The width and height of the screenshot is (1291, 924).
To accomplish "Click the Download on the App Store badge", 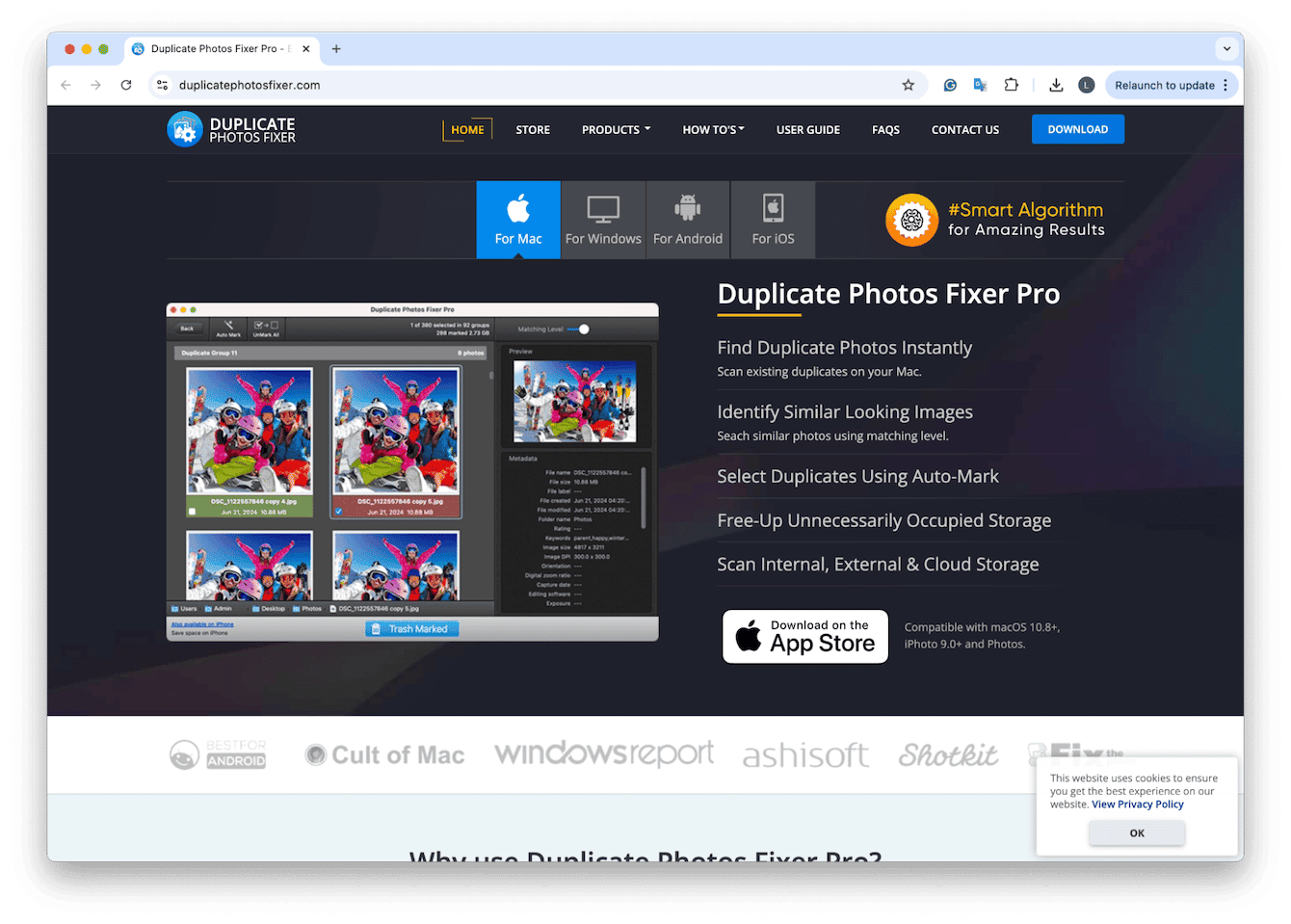I will click(804, 636).
